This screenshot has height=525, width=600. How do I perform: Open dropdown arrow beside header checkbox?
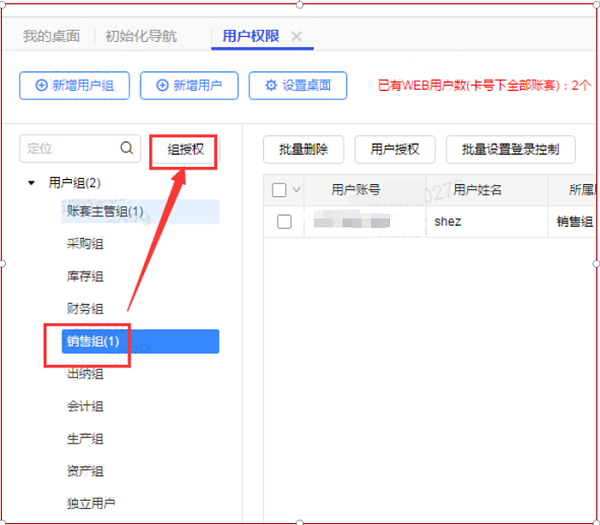click(296, 190)
